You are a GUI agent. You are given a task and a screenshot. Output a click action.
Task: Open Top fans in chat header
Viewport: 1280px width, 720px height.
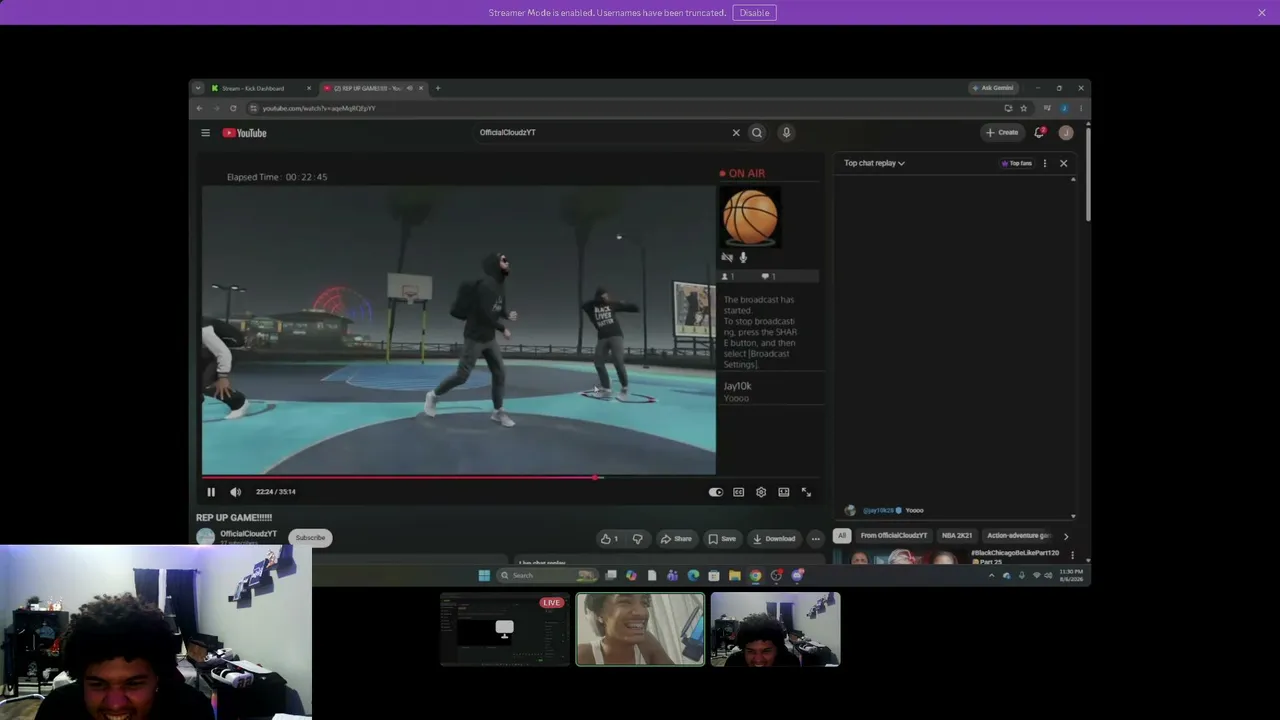1017,163
